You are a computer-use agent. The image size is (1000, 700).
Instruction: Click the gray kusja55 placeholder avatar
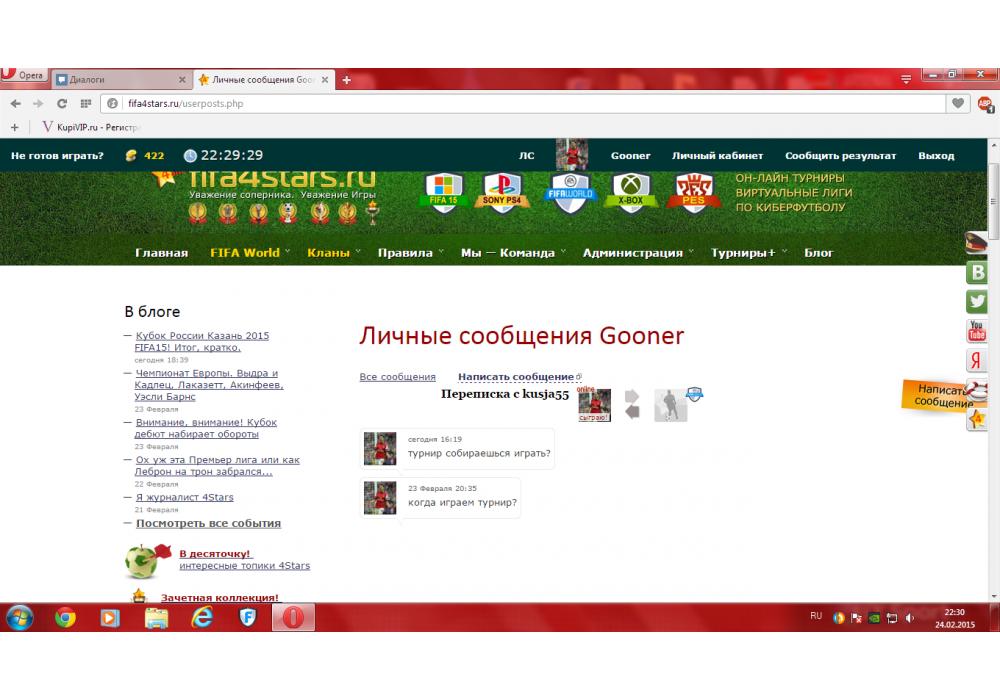[x=670, y=405]
